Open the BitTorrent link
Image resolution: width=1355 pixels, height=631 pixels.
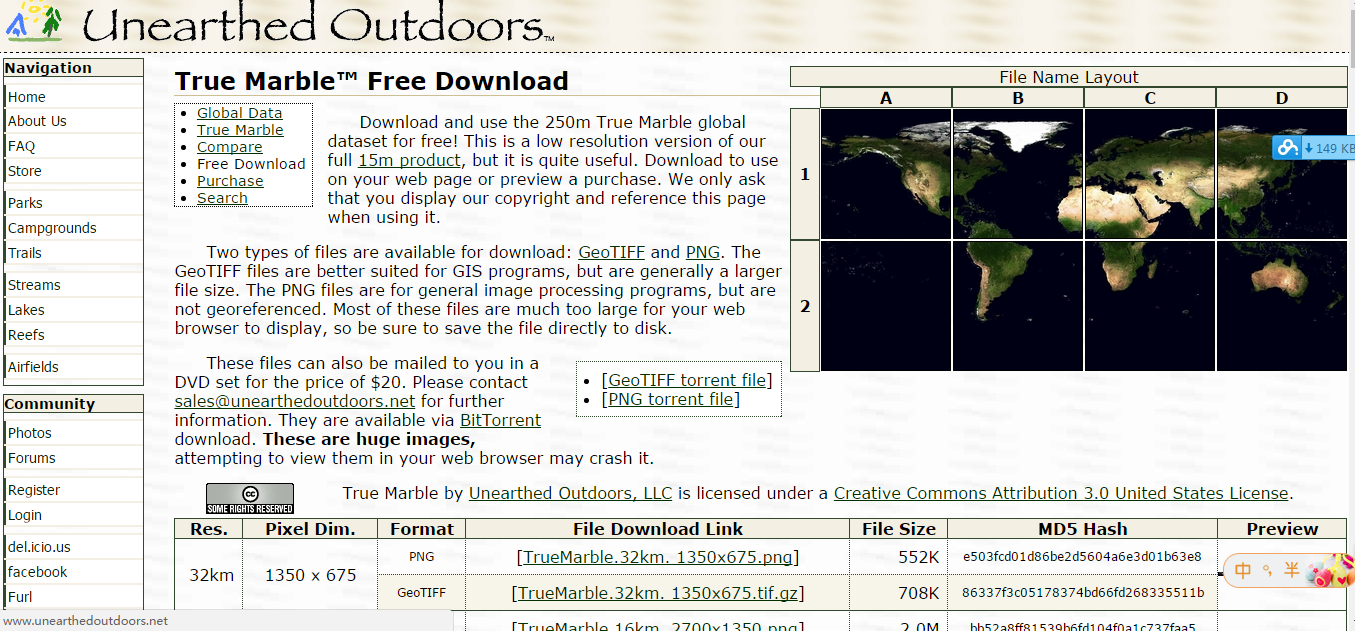point(500,420)
